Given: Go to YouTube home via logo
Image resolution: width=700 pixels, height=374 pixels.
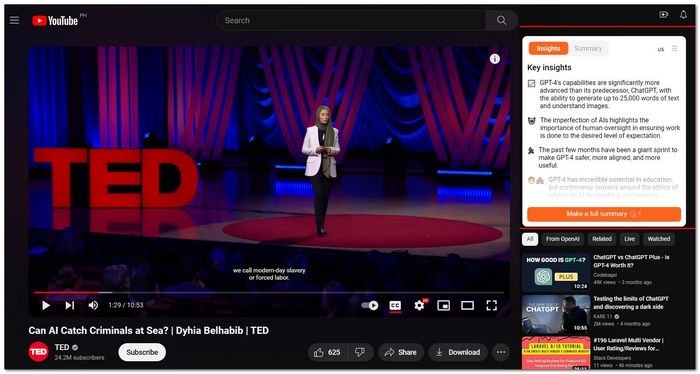Looking at the screenshot, I should (x=55, y=21).
